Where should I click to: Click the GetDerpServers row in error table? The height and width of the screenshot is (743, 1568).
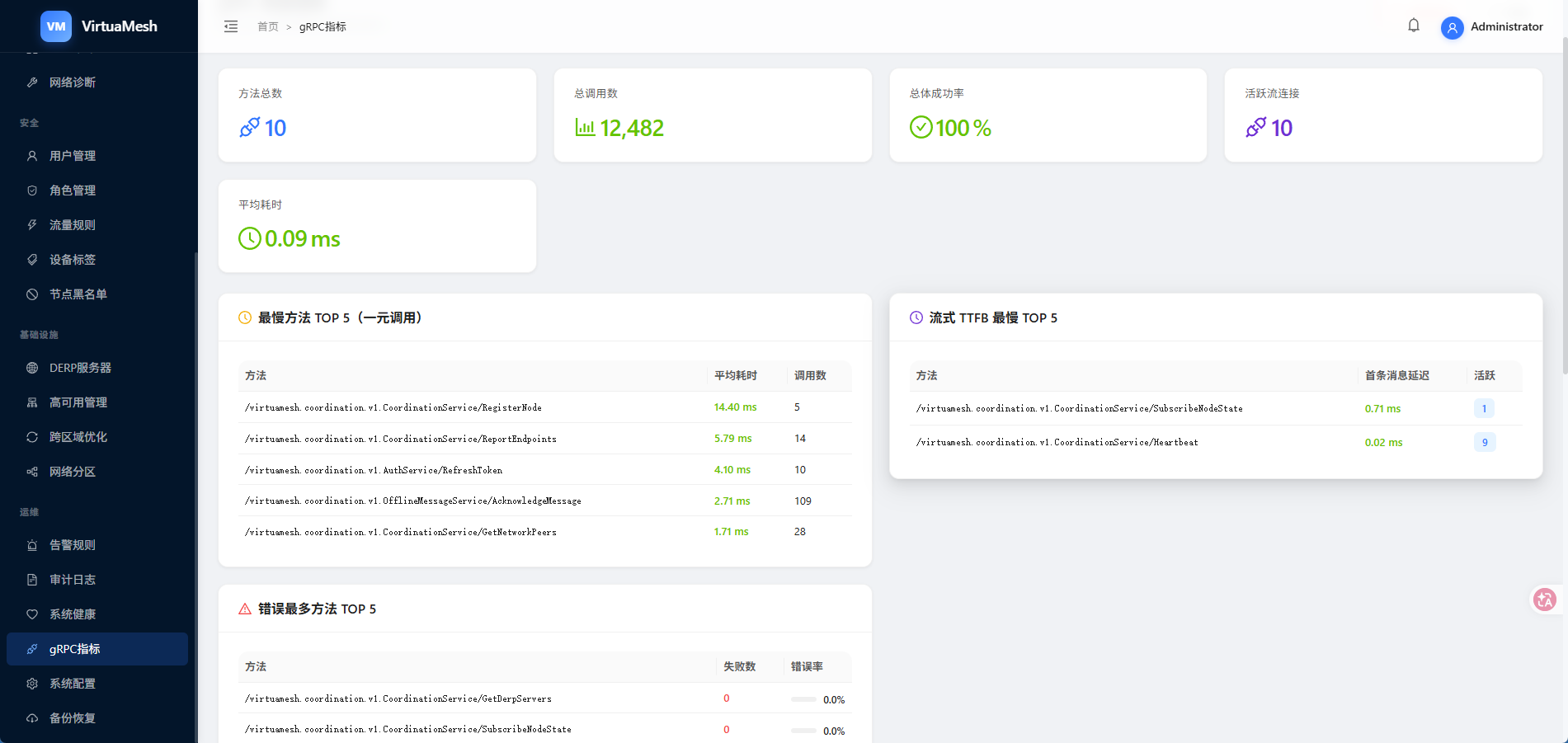(x=544, y=698)
